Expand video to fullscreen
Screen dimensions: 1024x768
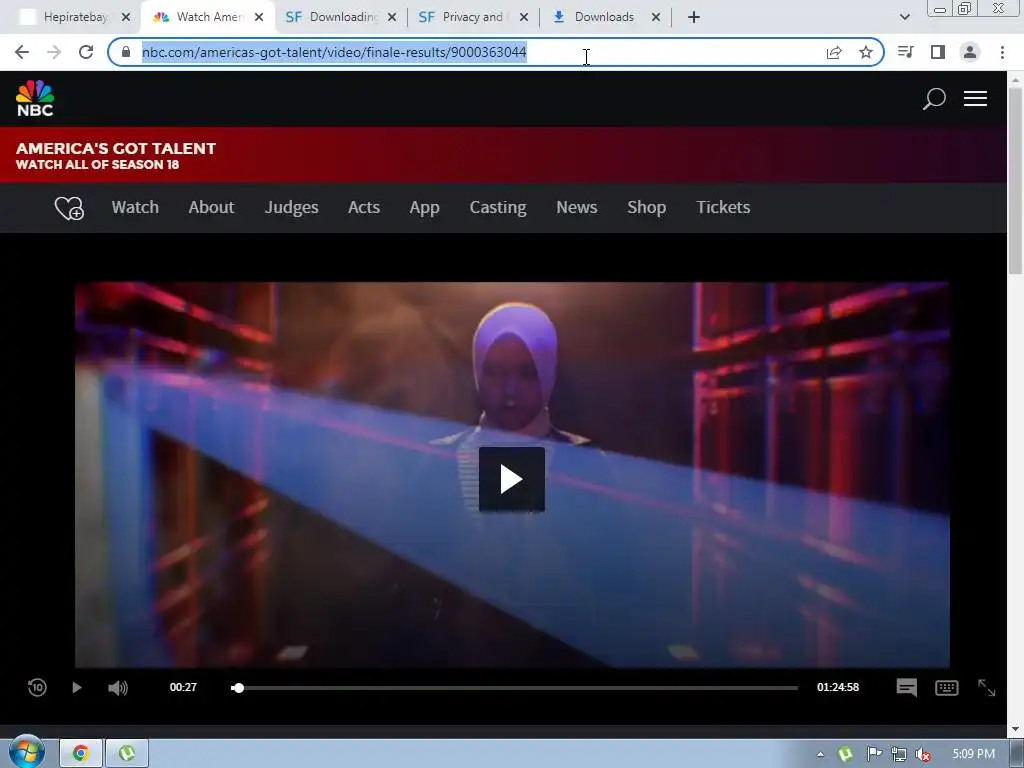986,688
